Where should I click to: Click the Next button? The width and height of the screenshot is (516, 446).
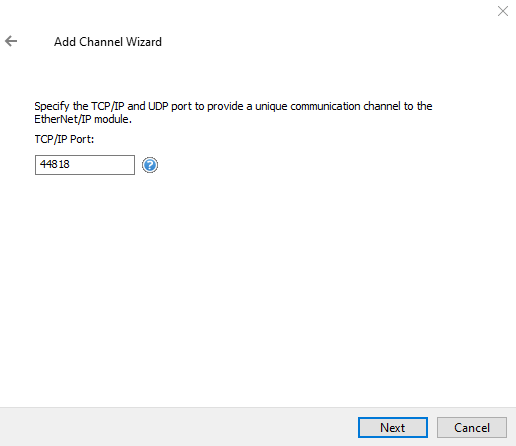393,427
